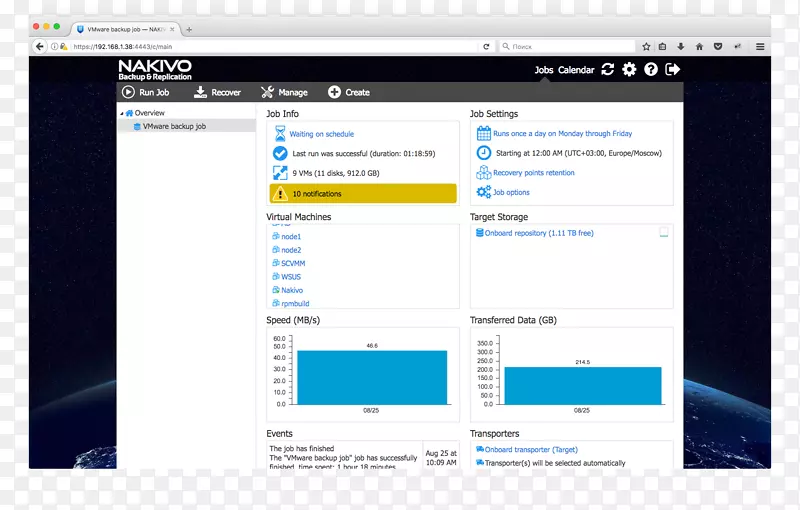The image size is (800, 510).
Task: Click the Pocket shield icon
Action: tap(718, 46)
